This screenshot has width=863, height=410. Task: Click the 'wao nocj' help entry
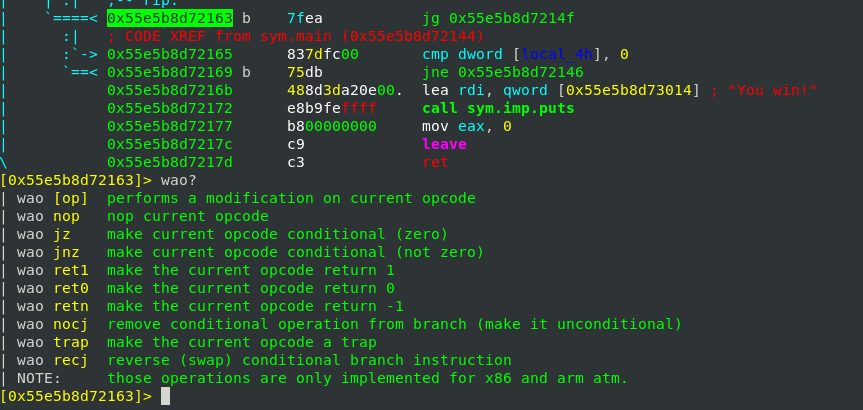[x=50, y=324]
